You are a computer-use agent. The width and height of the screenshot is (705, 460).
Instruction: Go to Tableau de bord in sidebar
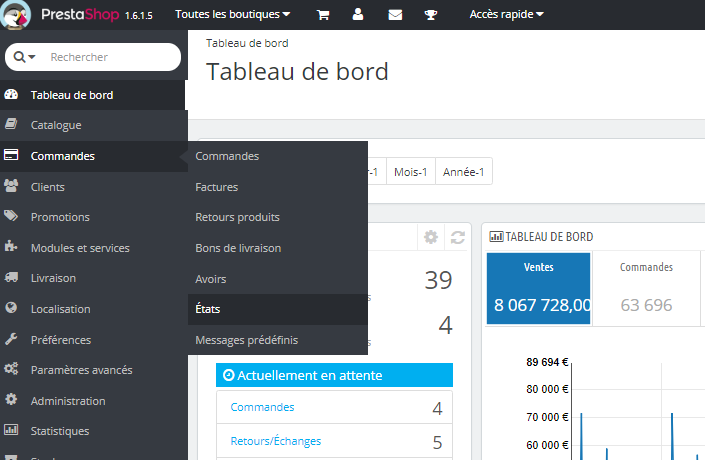92,95
